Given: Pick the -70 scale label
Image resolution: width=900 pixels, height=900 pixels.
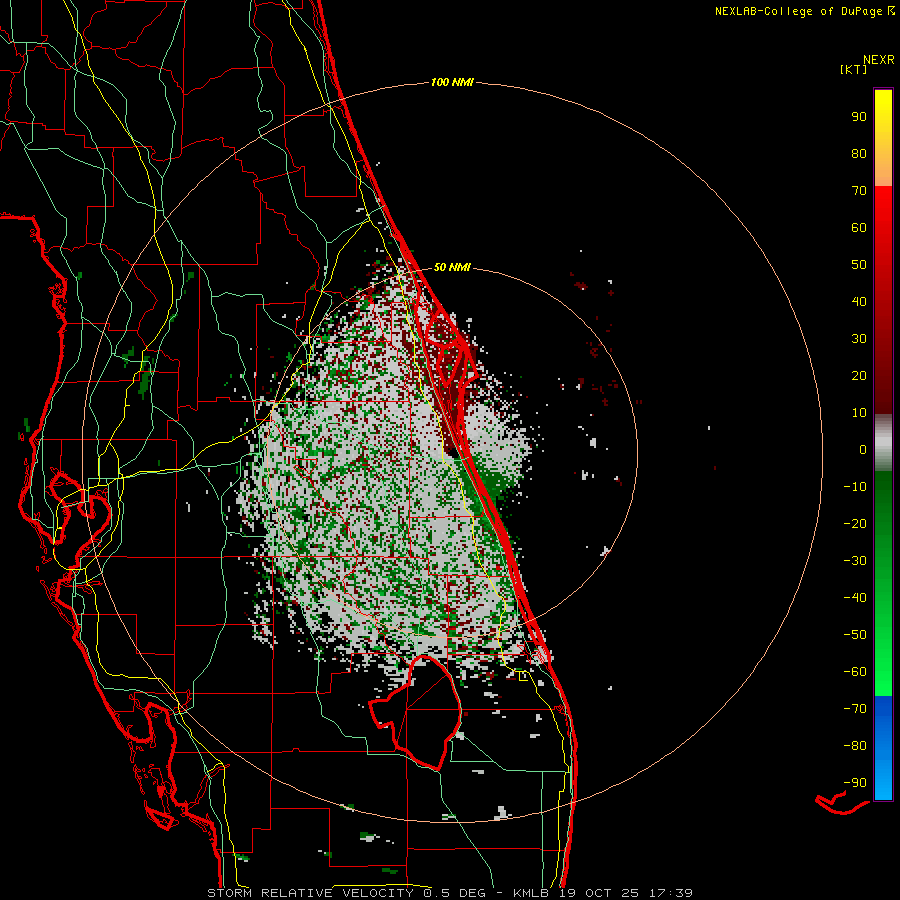Looking at the screenshot, I should point(855,709).
